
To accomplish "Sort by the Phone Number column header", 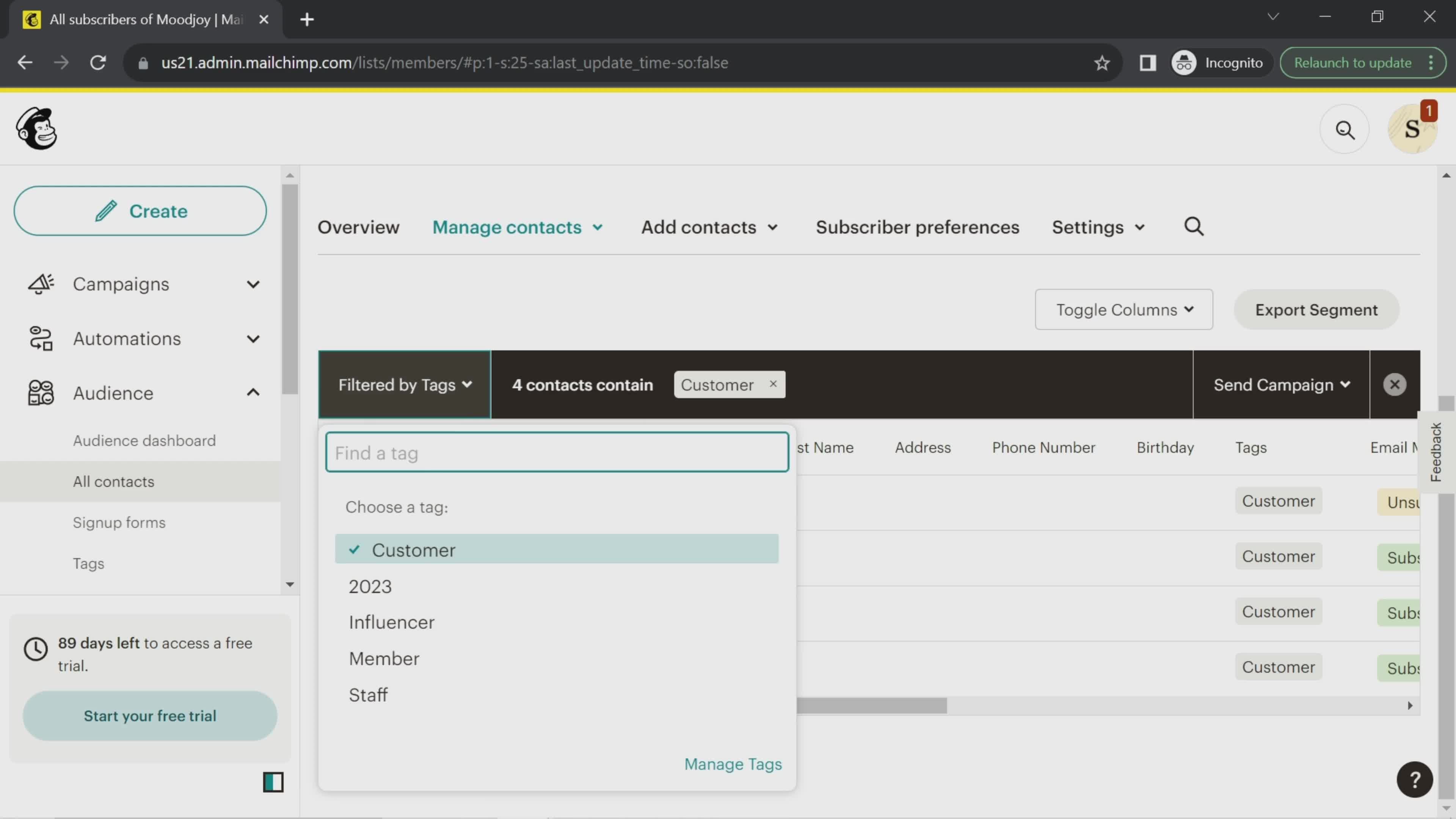I will 1043,447.
